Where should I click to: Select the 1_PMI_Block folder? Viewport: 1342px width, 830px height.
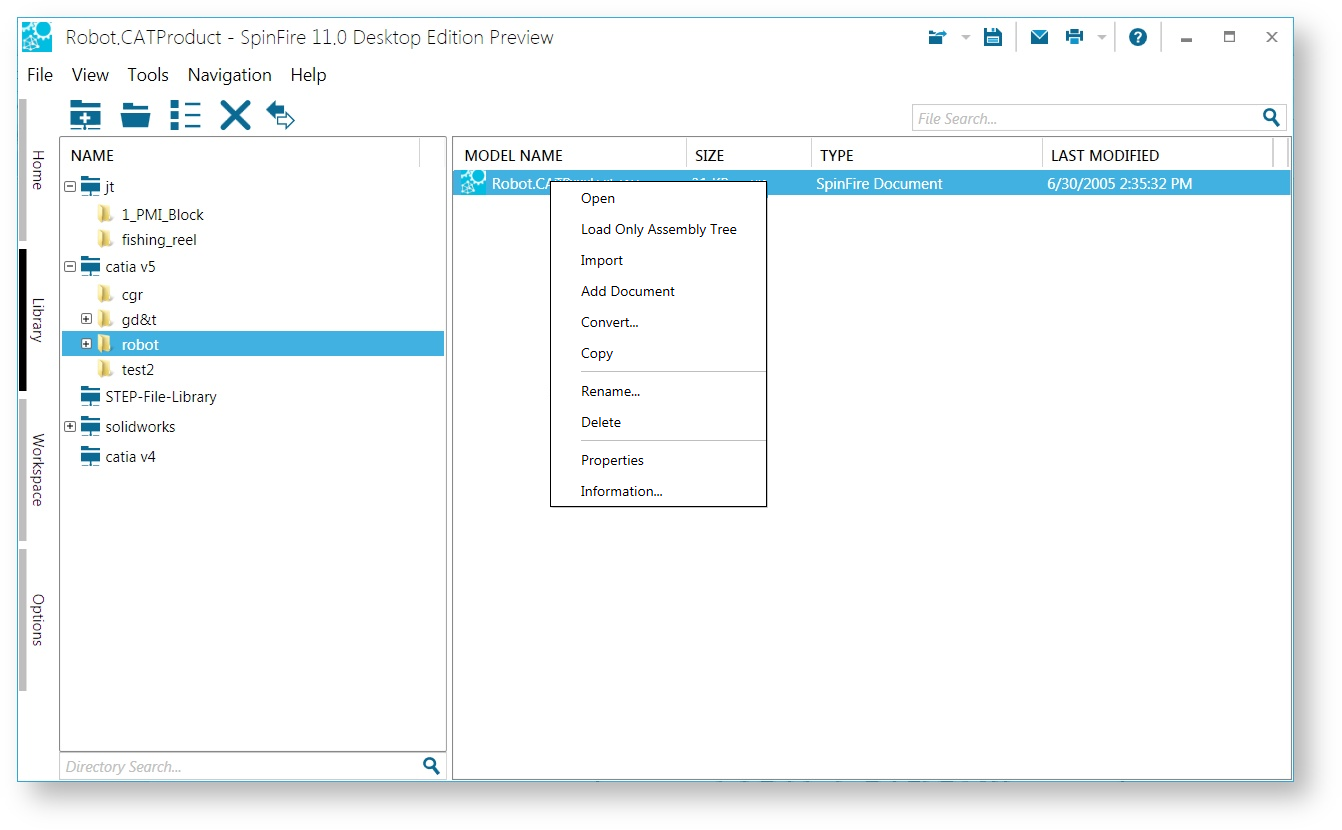point(163,214)
